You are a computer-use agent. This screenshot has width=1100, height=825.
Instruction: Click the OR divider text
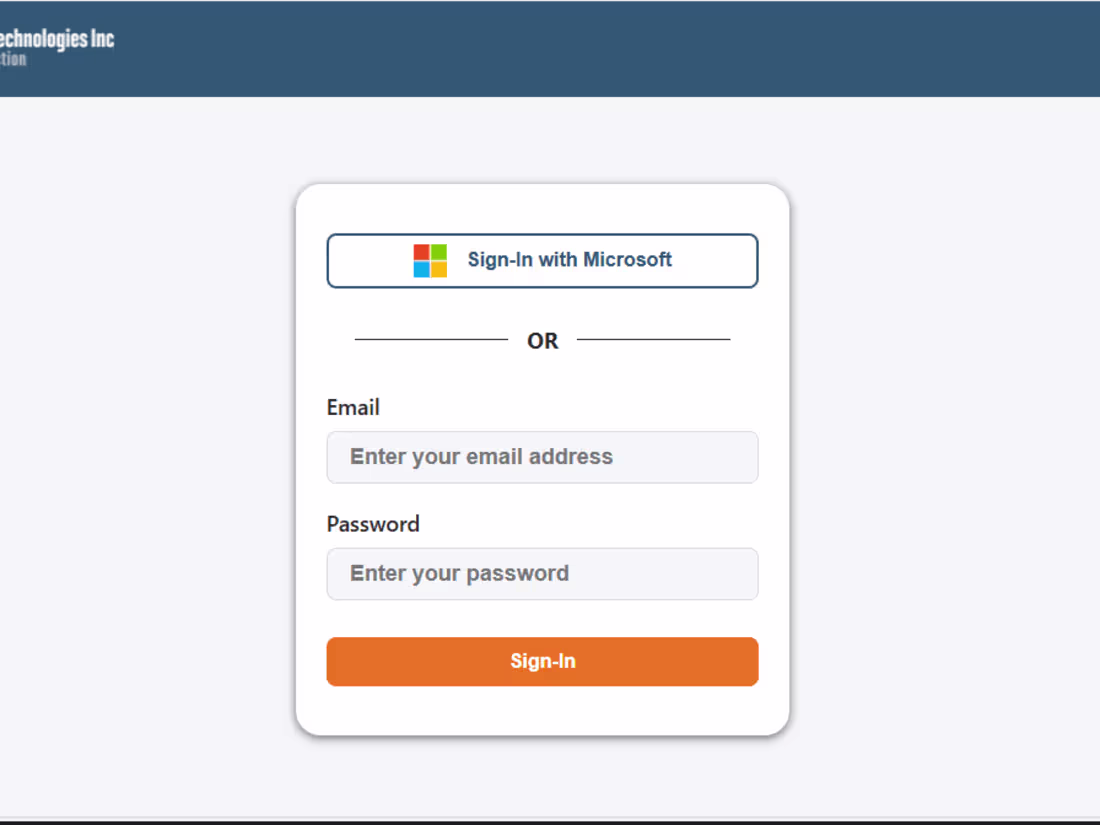click(542, 341)
